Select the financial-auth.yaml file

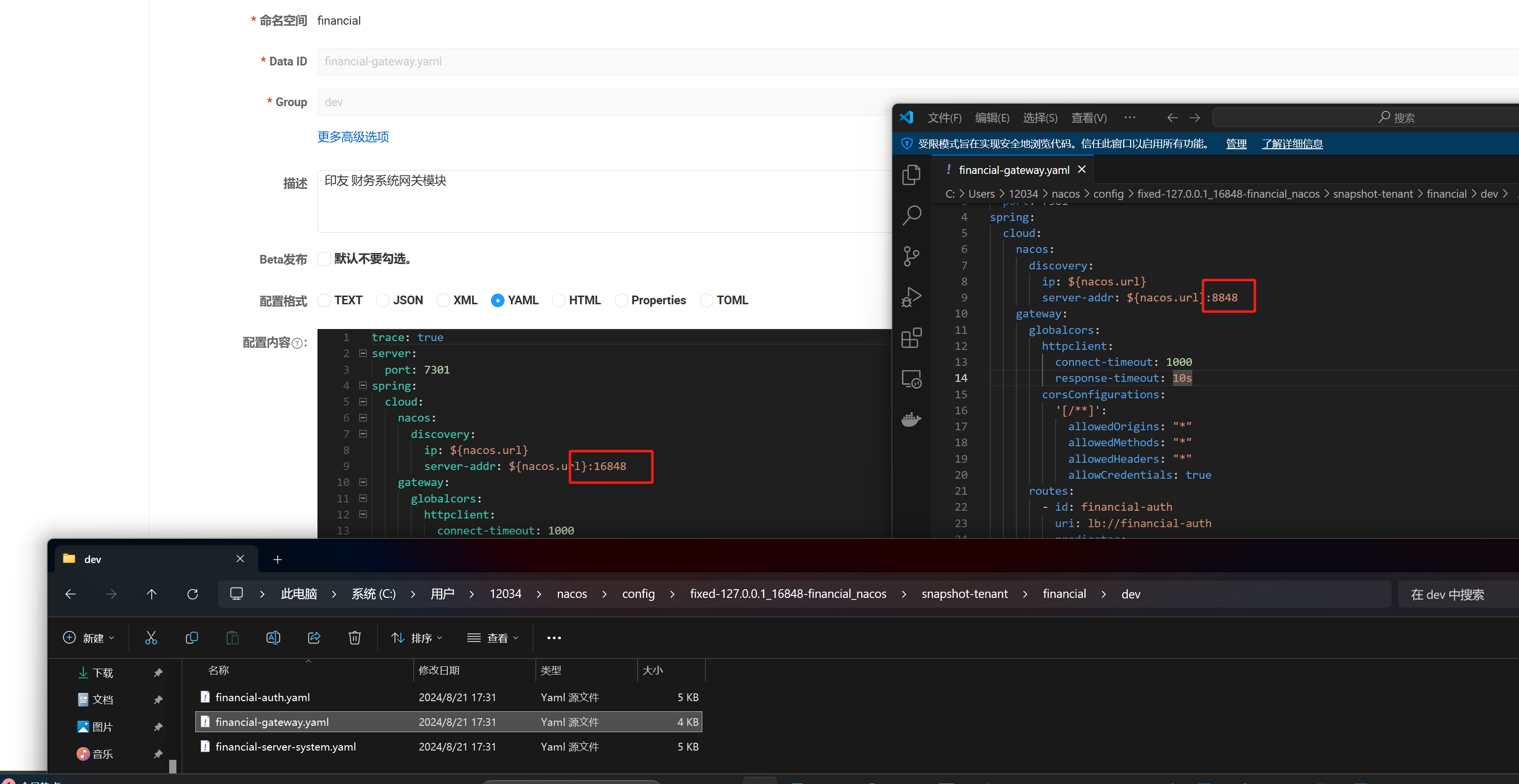[x=449, y=697]
